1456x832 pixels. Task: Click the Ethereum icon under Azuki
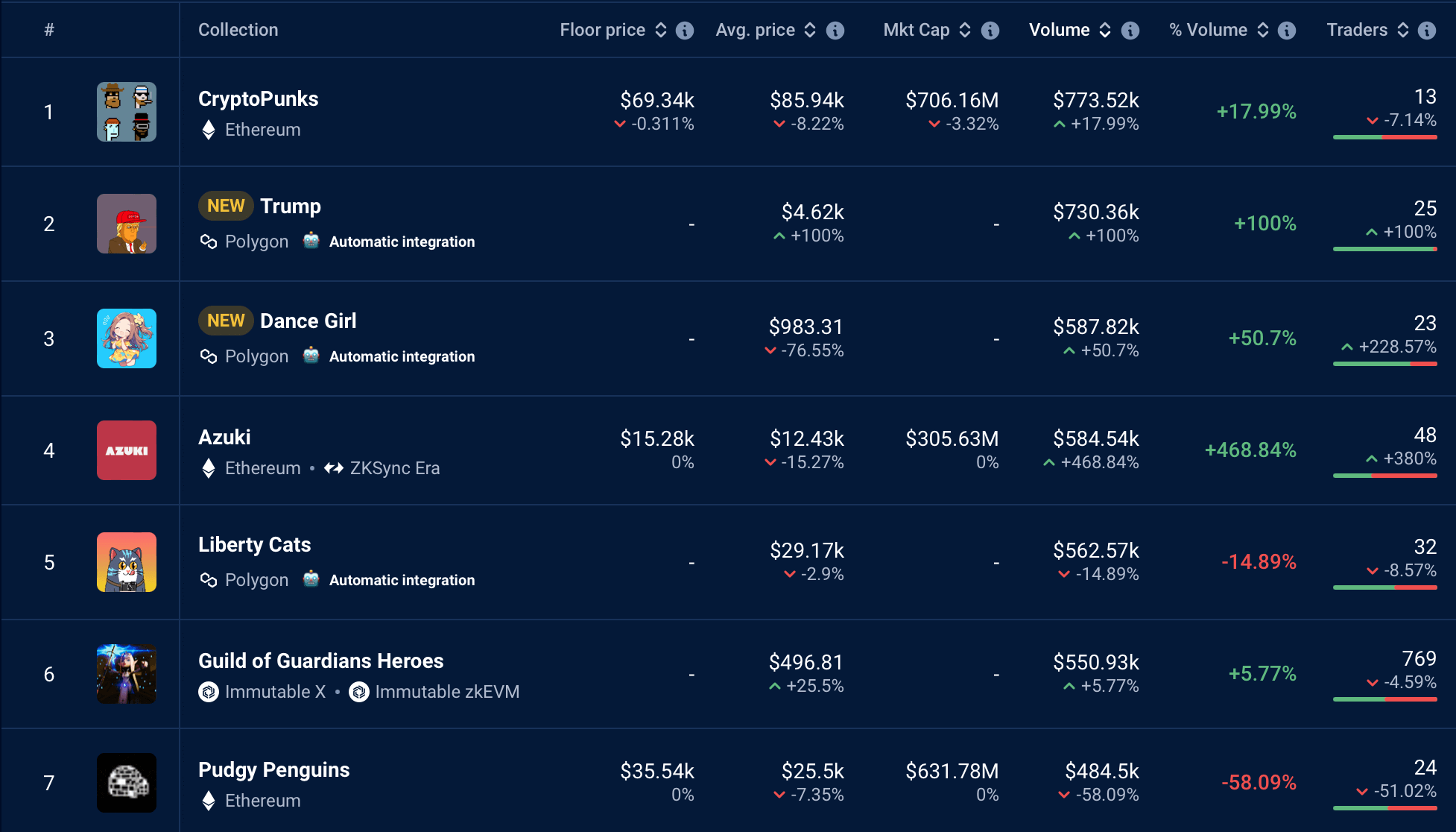click(209, 468)
